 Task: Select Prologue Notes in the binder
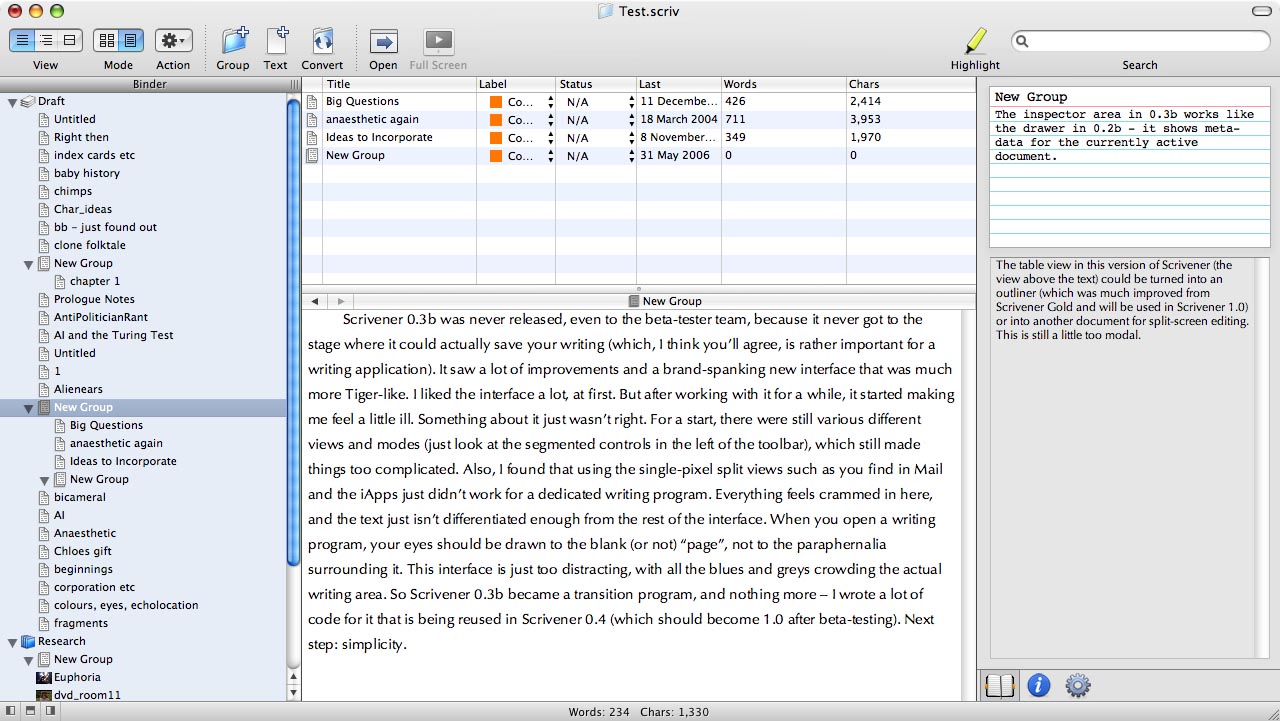pos(94,299)
